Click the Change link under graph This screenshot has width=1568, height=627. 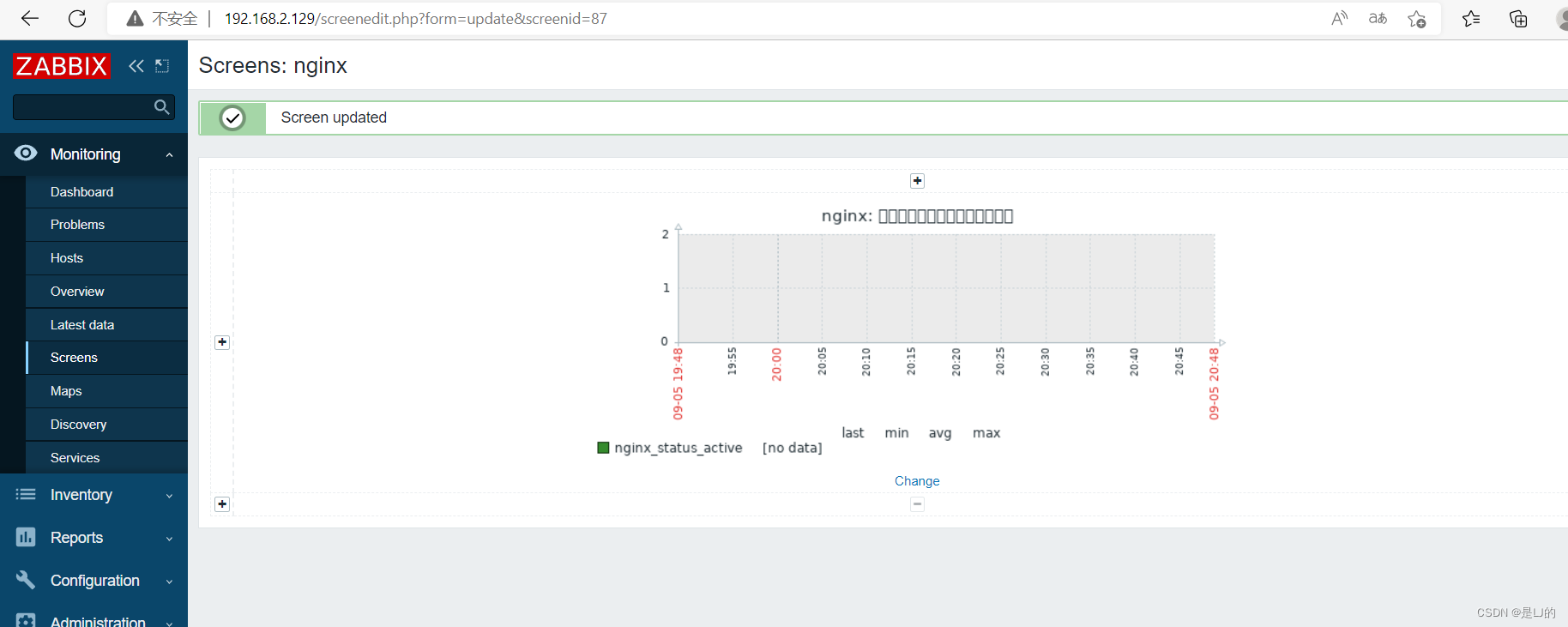[917, 481]
